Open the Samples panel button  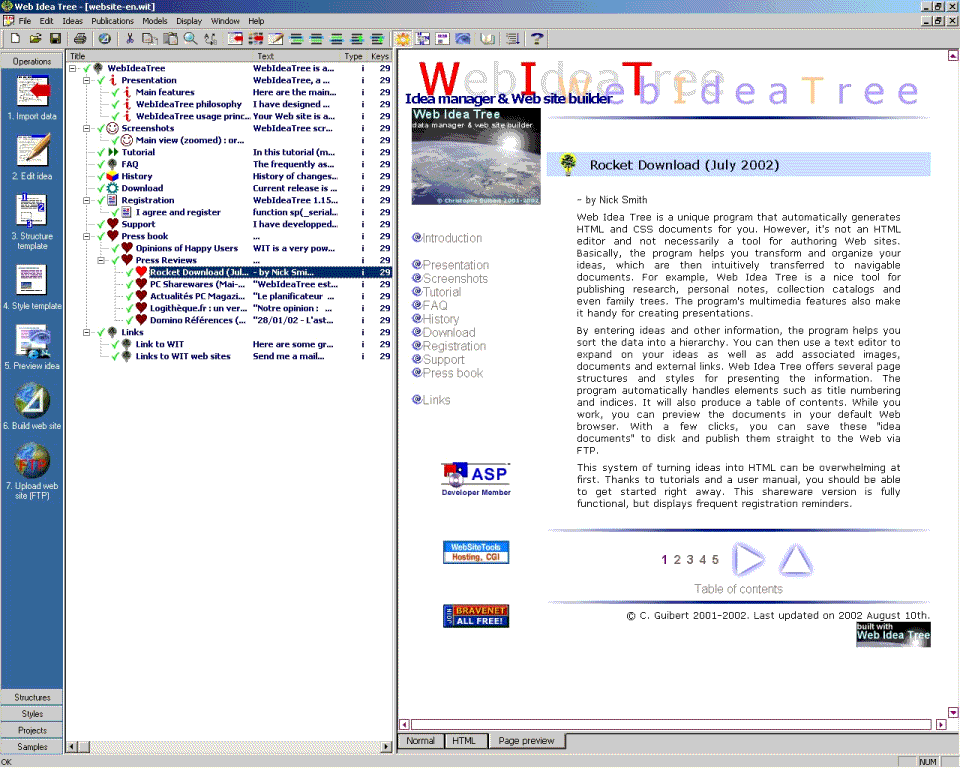click(32, 747)
